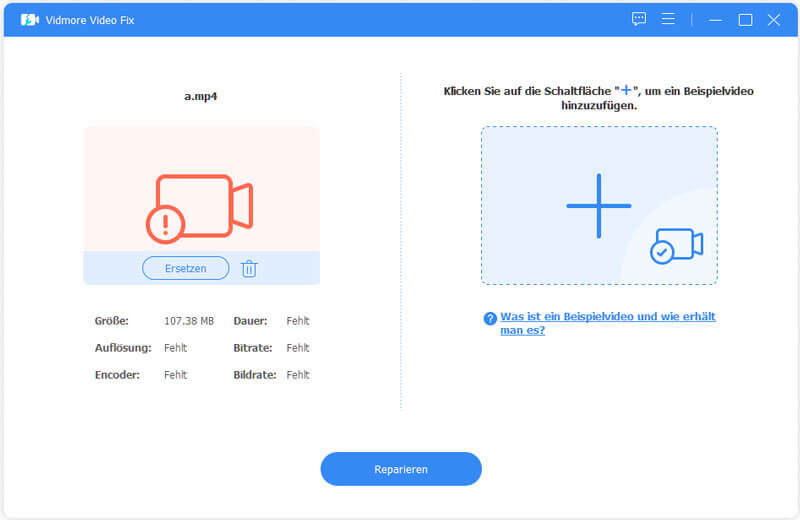Viewport: 800px width, 520px height.
Task: Click the Vidmore Video Fix logo icon
Action: [x=29, y=20]
